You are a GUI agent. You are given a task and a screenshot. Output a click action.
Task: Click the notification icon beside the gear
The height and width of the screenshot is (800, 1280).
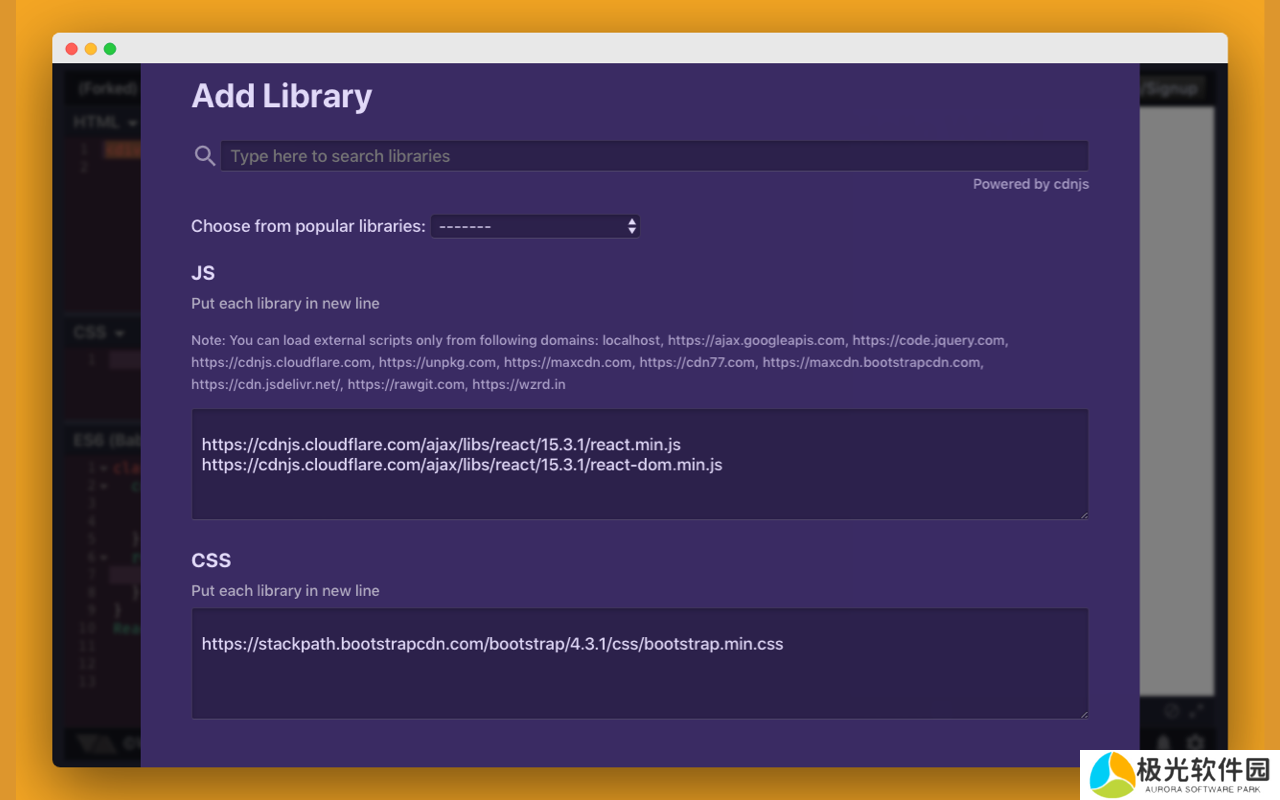[x=1163, y=743]
